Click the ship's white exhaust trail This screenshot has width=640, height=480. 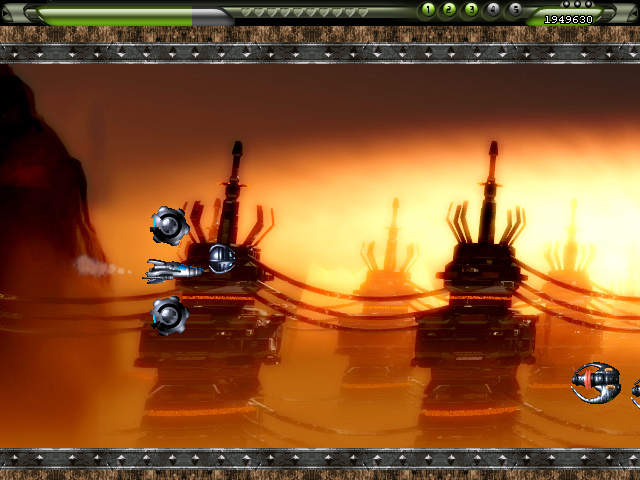pyautogui.click(x=98, y=266)
